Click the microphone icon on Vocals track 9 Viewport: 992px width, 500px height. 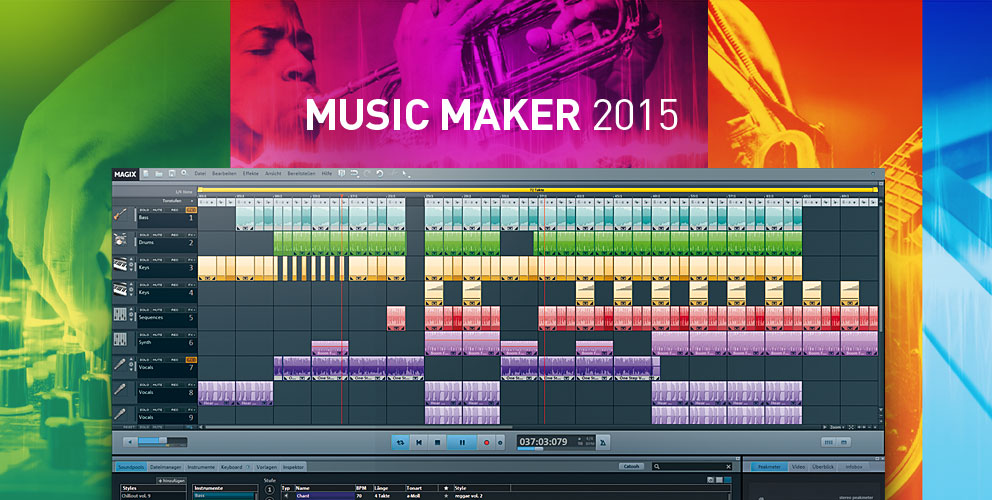tap(120, 414)
